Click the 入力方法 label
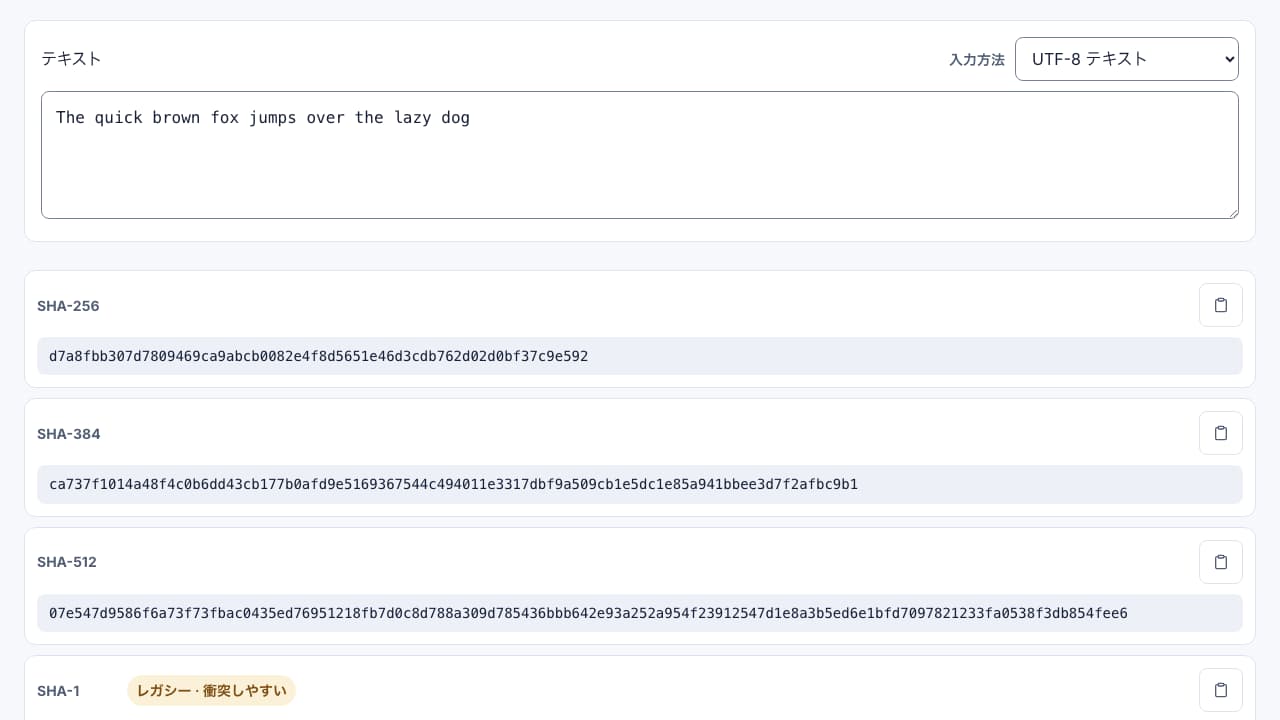 (977, 60)
